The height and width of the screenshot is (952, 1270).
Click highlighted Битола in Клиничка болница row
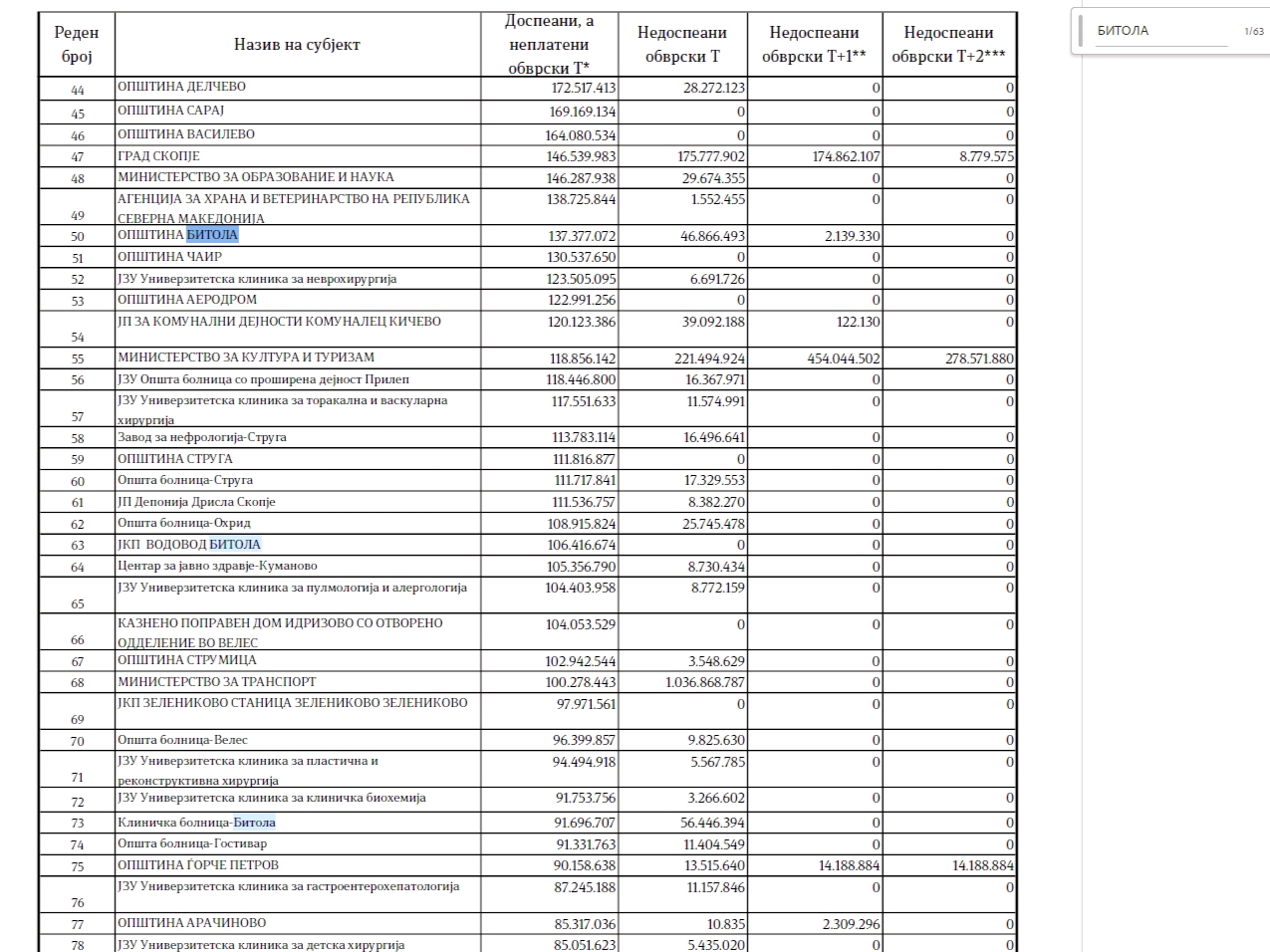254,823
